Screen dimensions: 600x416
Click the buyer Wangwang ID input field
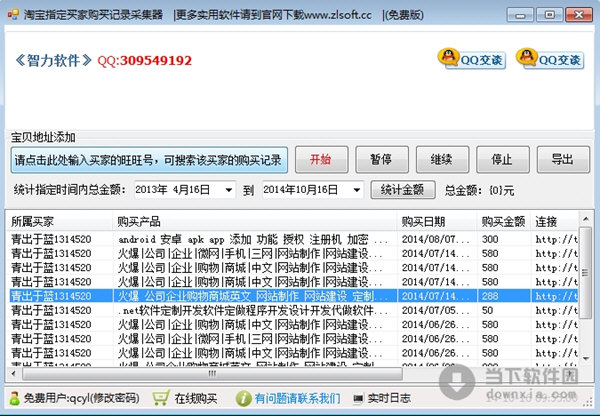pyautogui.click(x=149, y=160)
